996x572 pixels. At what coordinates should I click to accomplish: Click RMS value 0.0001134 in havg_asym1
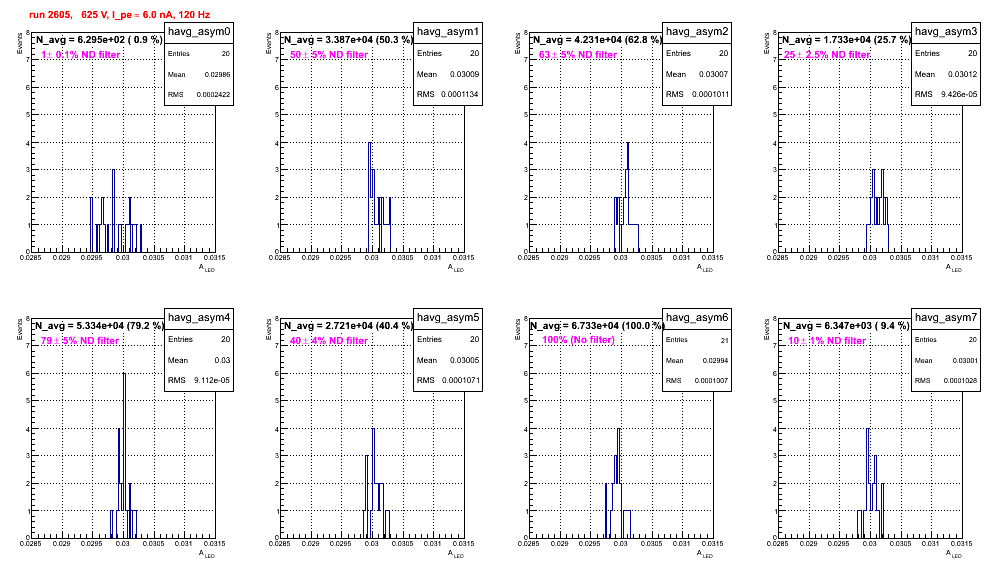coord(460,95)
